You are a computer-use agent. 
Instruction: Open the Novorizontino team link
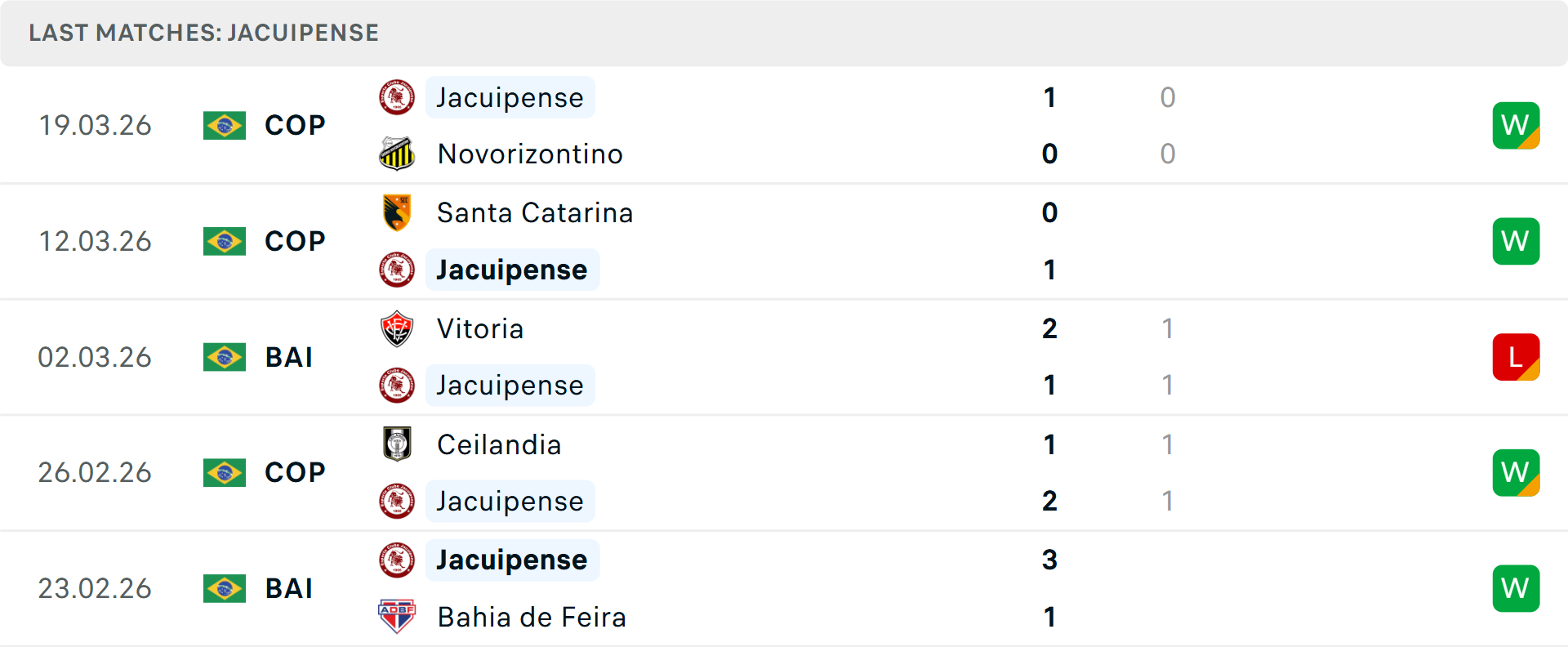(530, 154)
